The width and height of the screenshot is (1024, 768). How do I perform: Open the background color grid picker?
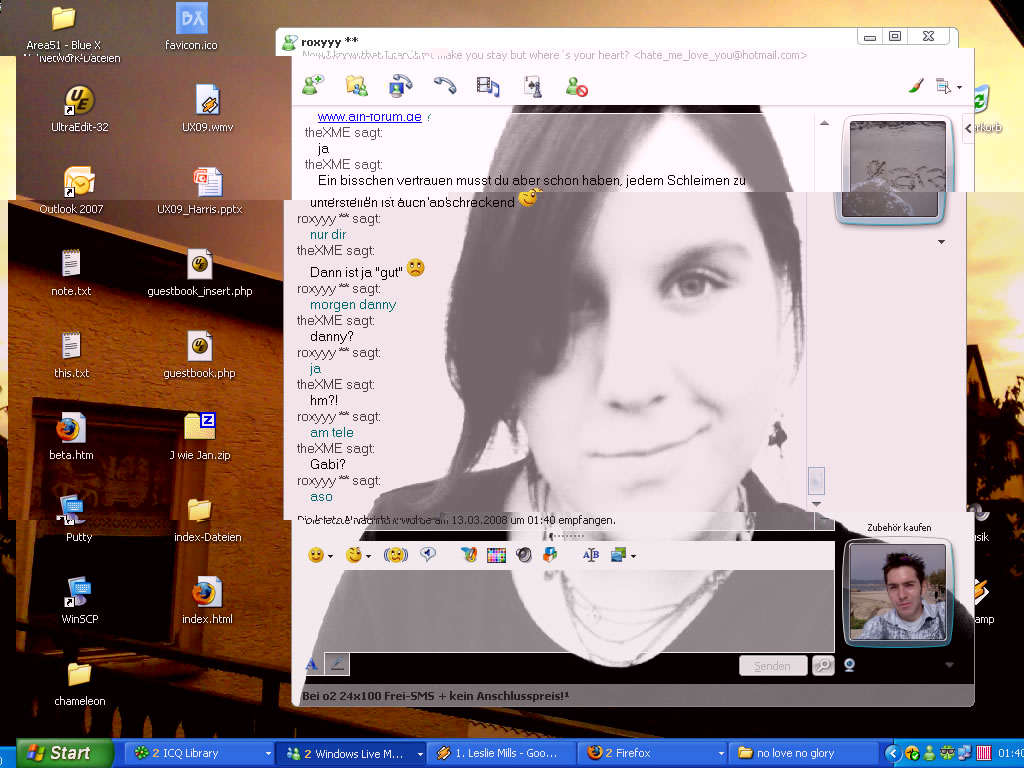[x=496, y=555]
